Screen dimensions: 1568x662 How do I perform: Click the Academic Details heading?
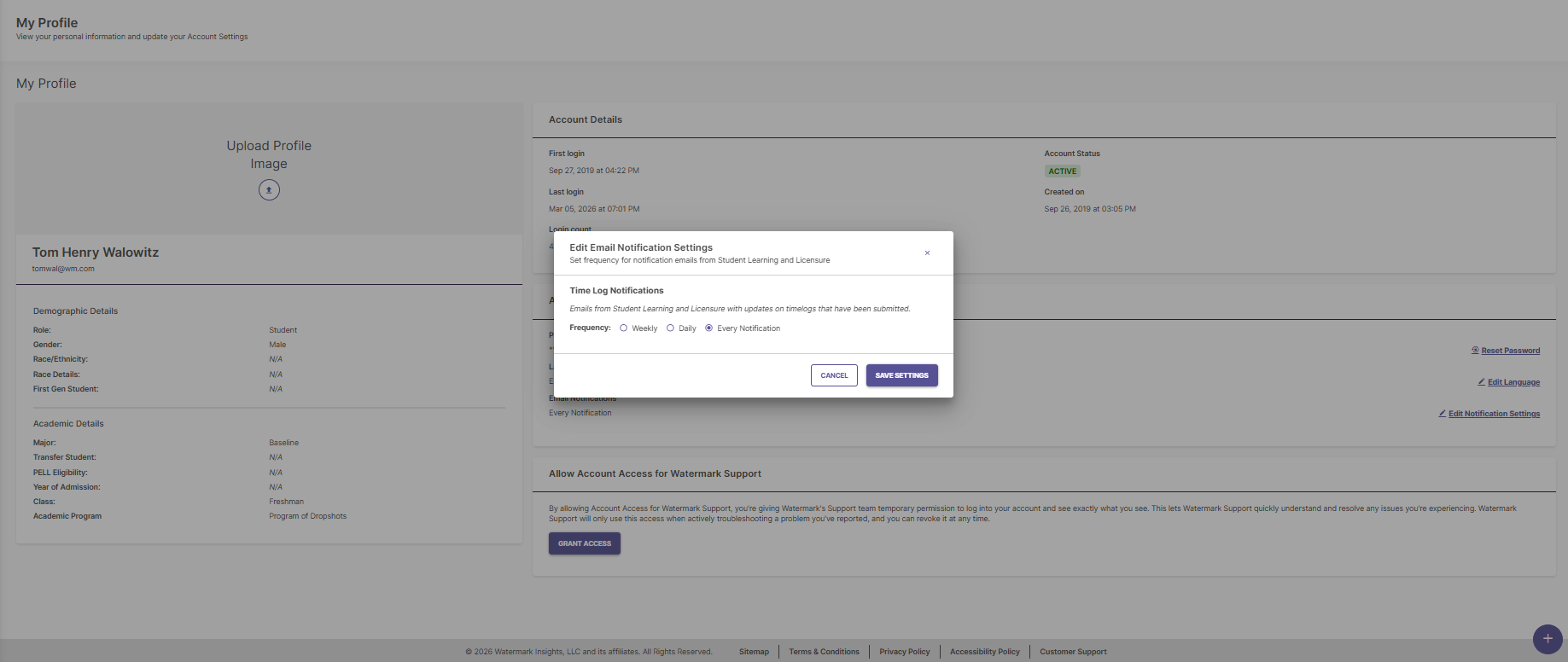point(68,424)
